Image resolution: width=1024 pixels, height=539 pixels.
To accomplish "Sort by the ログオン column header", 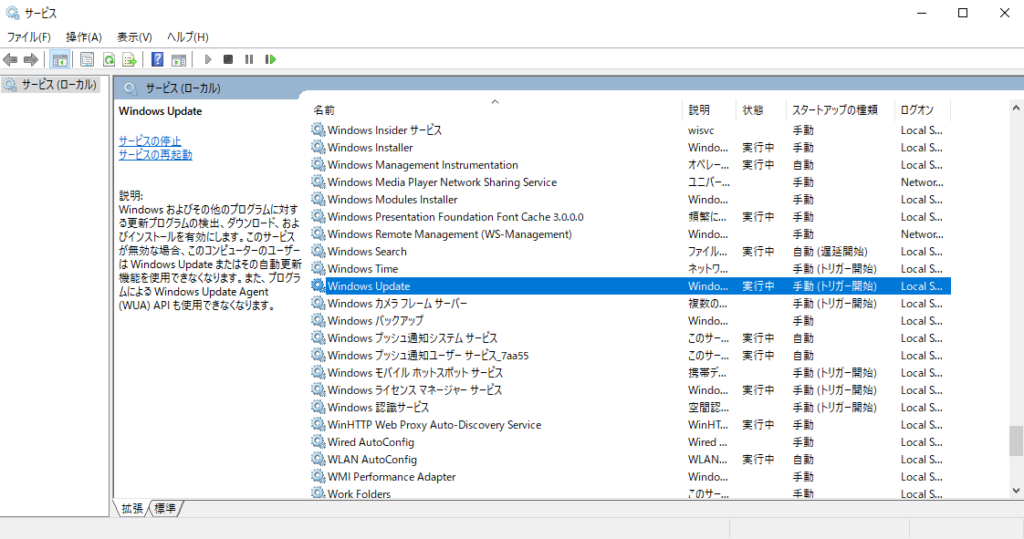I will tap(923, 110).
